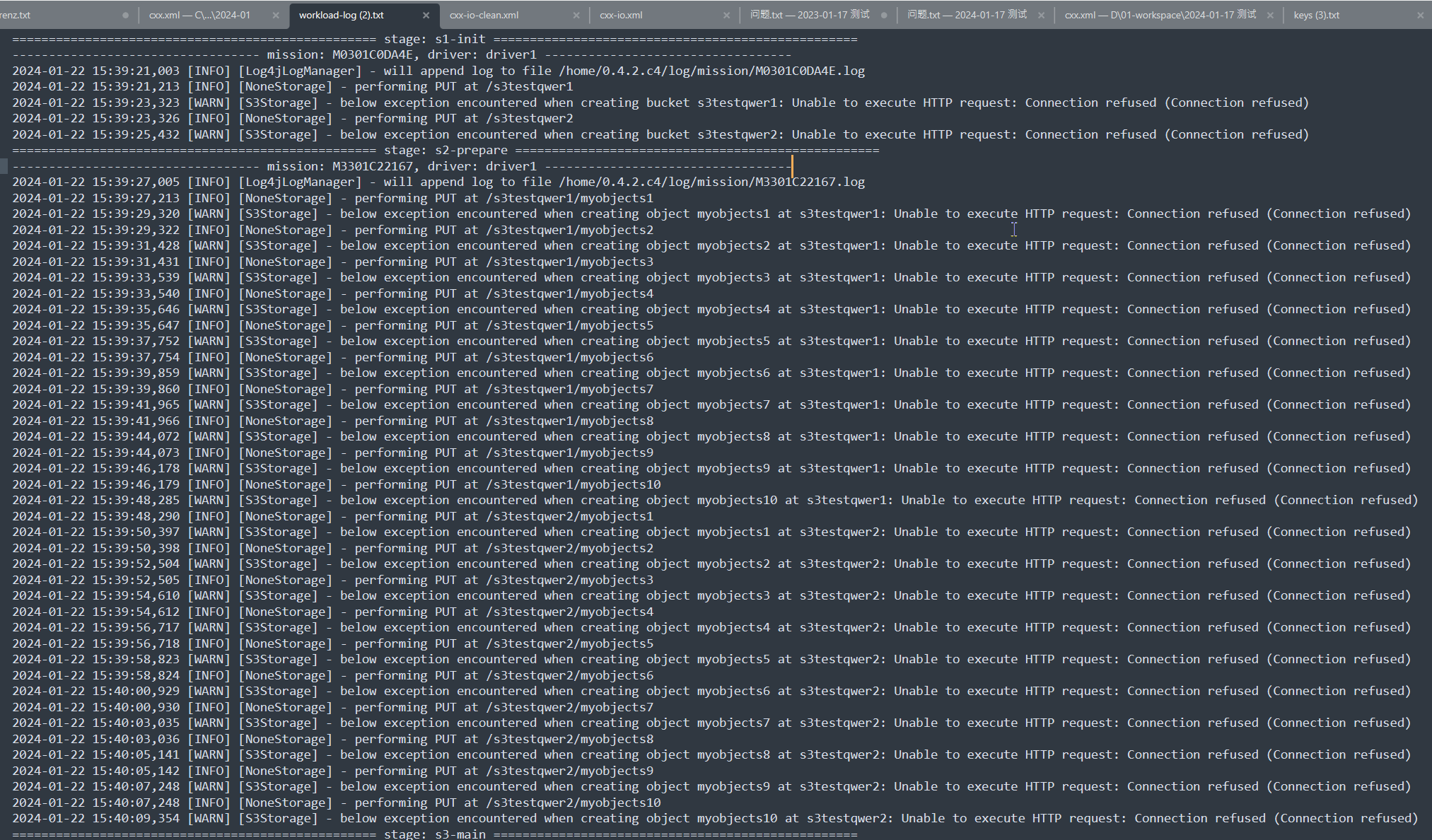
Task: Close the workload-log (2).txt tab
Action: click(426, 15)
